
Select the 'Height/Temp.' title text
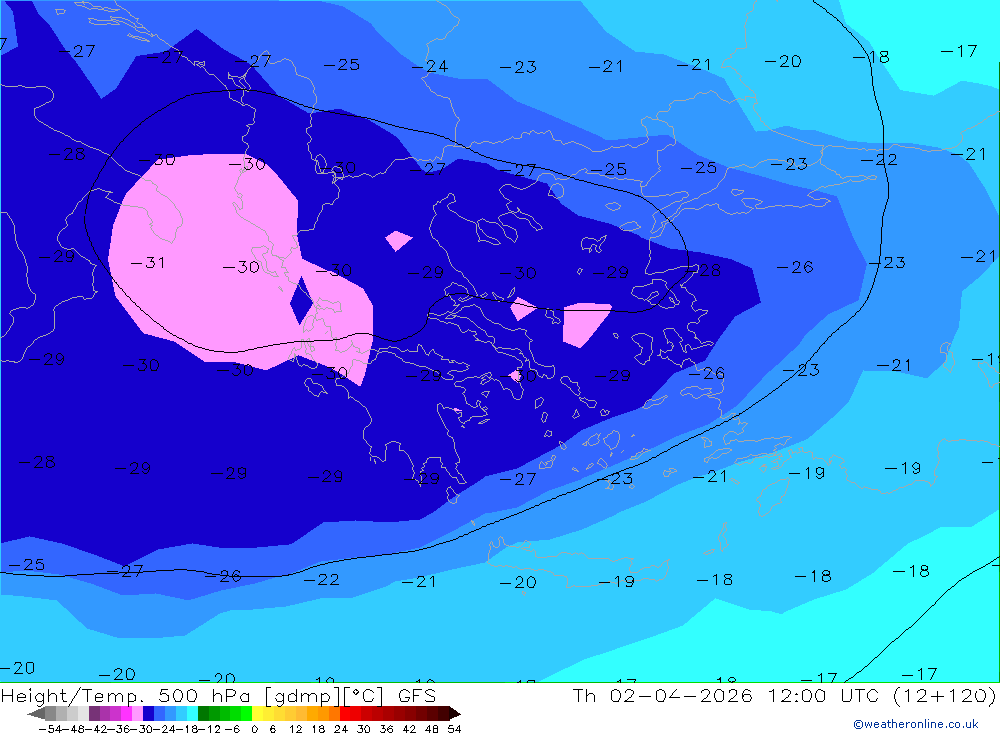[x=74, y=695]
